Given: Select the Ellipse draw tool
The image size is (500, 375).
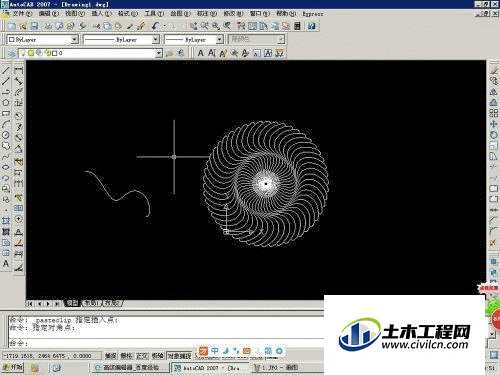Looking at the screenshot, I should [6, 167].
